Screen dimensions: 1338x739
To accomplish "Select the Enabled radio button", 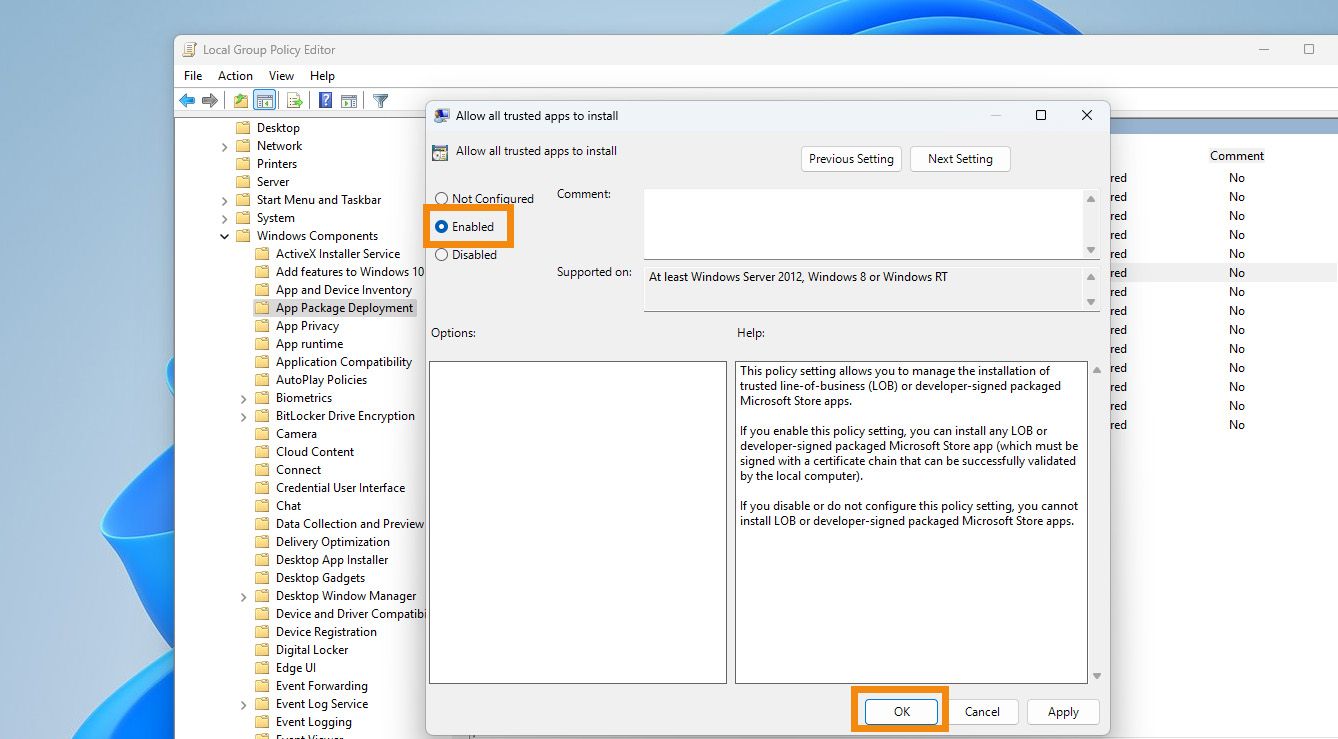I will tap(441, 227).
